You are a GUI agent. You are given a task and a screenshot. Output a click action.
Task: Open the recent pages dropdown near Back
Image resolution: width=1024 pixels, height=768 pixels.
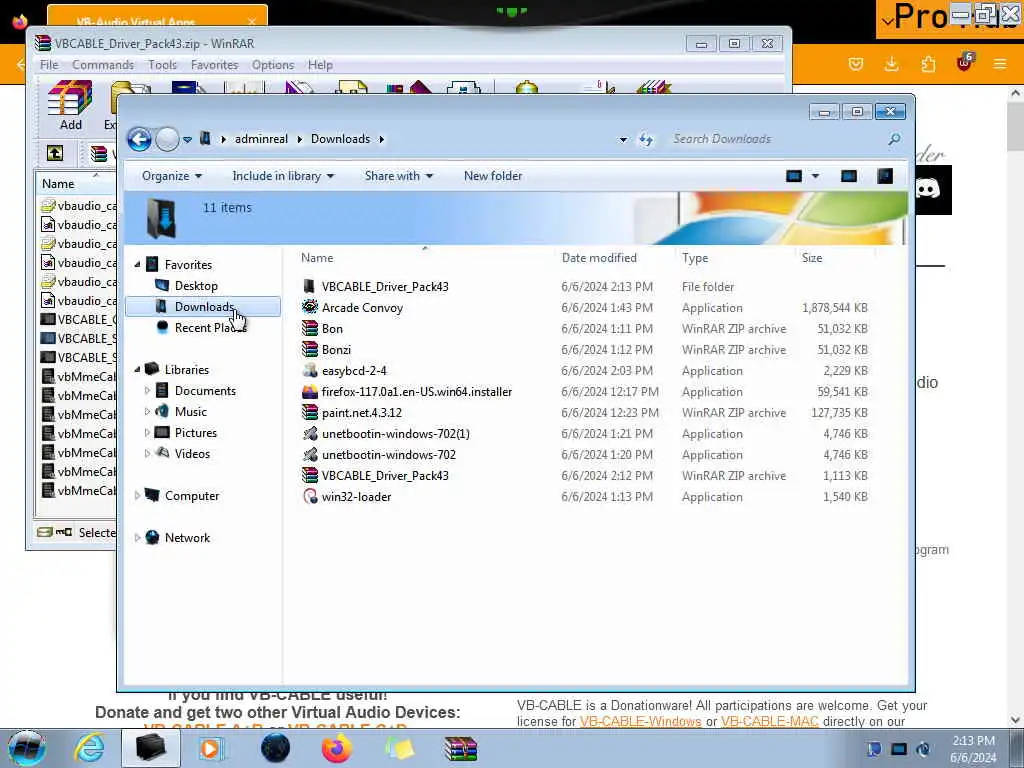[x=187, y=139]
